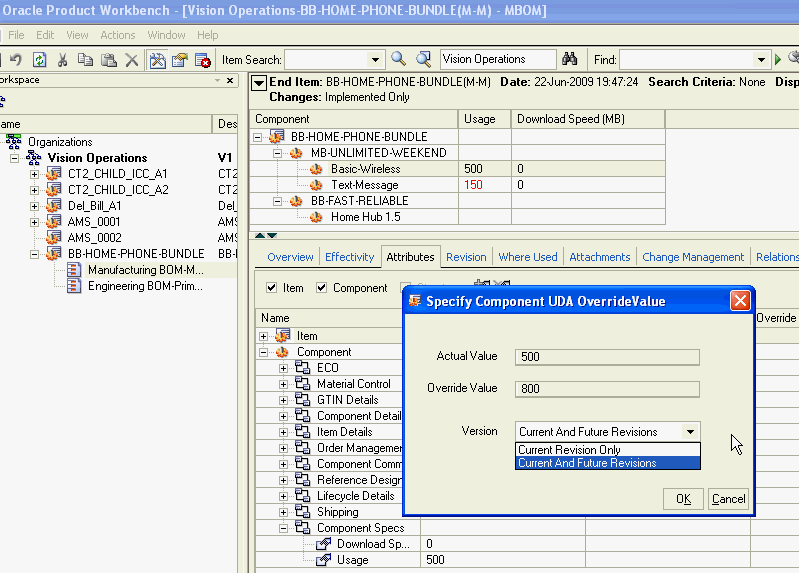Image resolution: width=799 pixels, height=573 pixels.
Task: Click OK in the UDA Override dialog
Action: pos(683,499)
